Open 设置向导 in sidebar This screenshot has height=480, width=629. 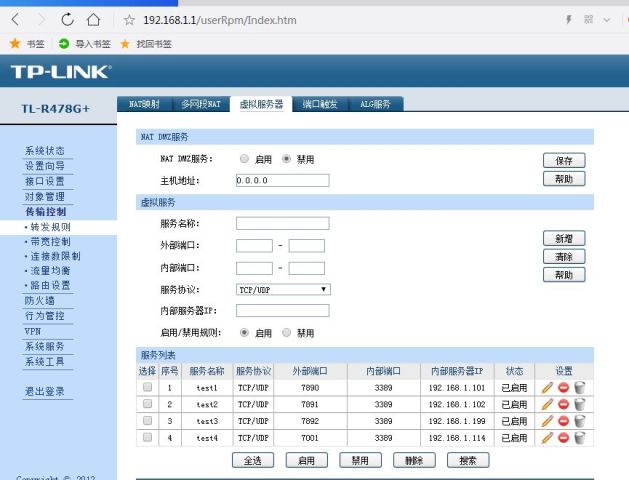pos(45,166)
